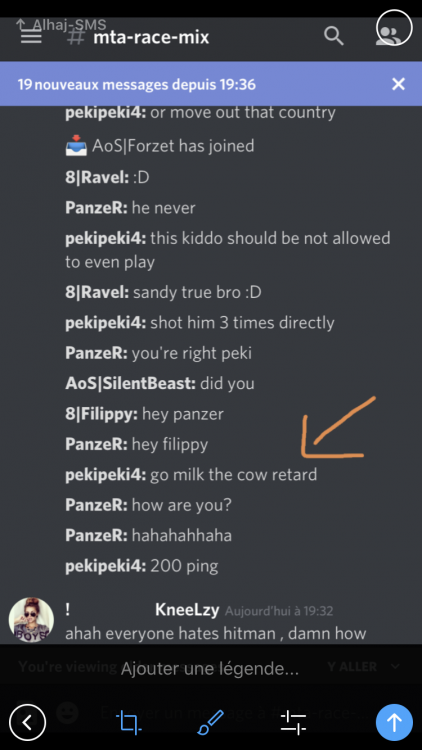Open the adjustments sliders icon
Screen dimensions: 422x750
293,722
